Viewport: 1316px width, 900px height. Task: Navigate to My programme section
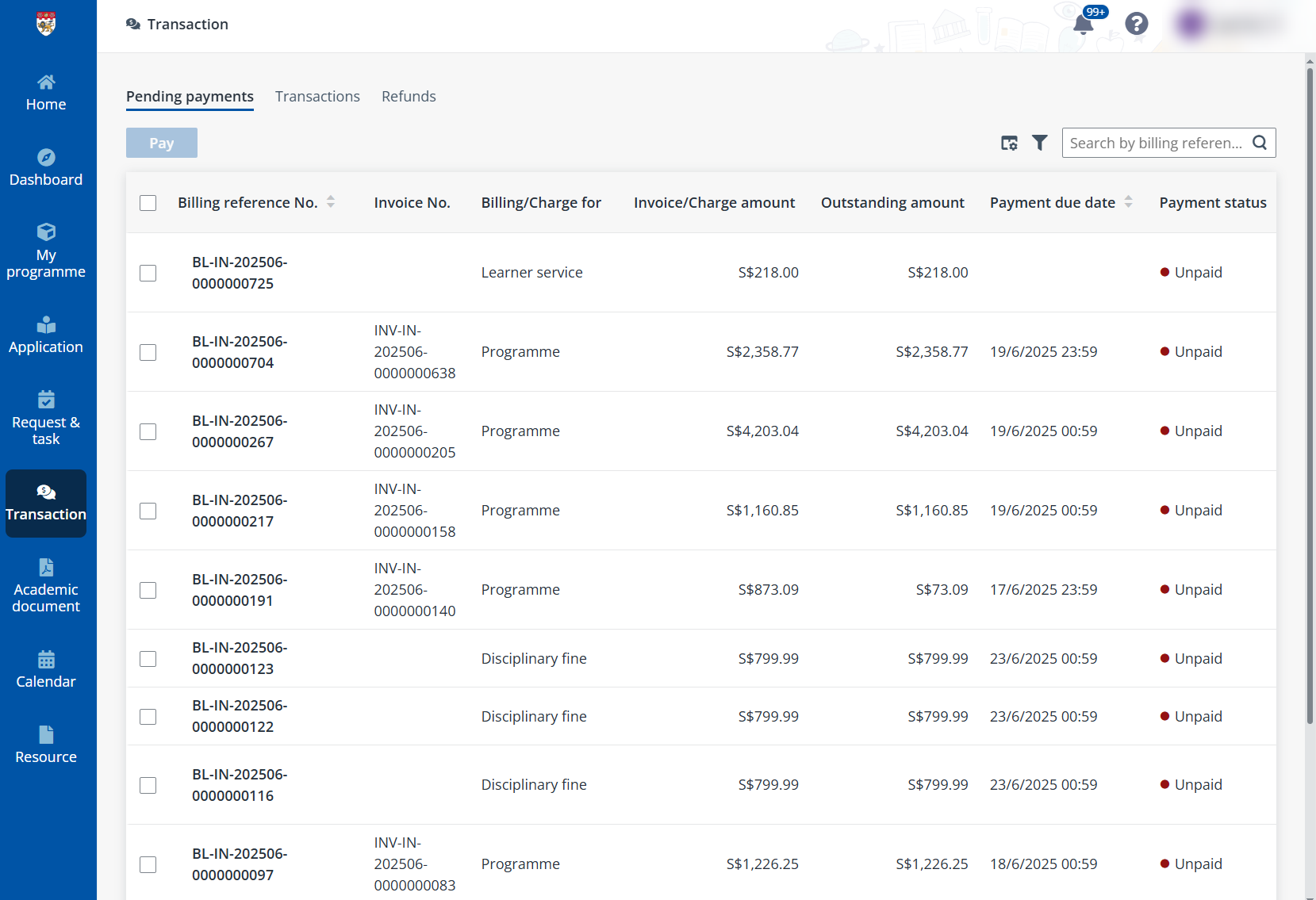pos(45,251)
